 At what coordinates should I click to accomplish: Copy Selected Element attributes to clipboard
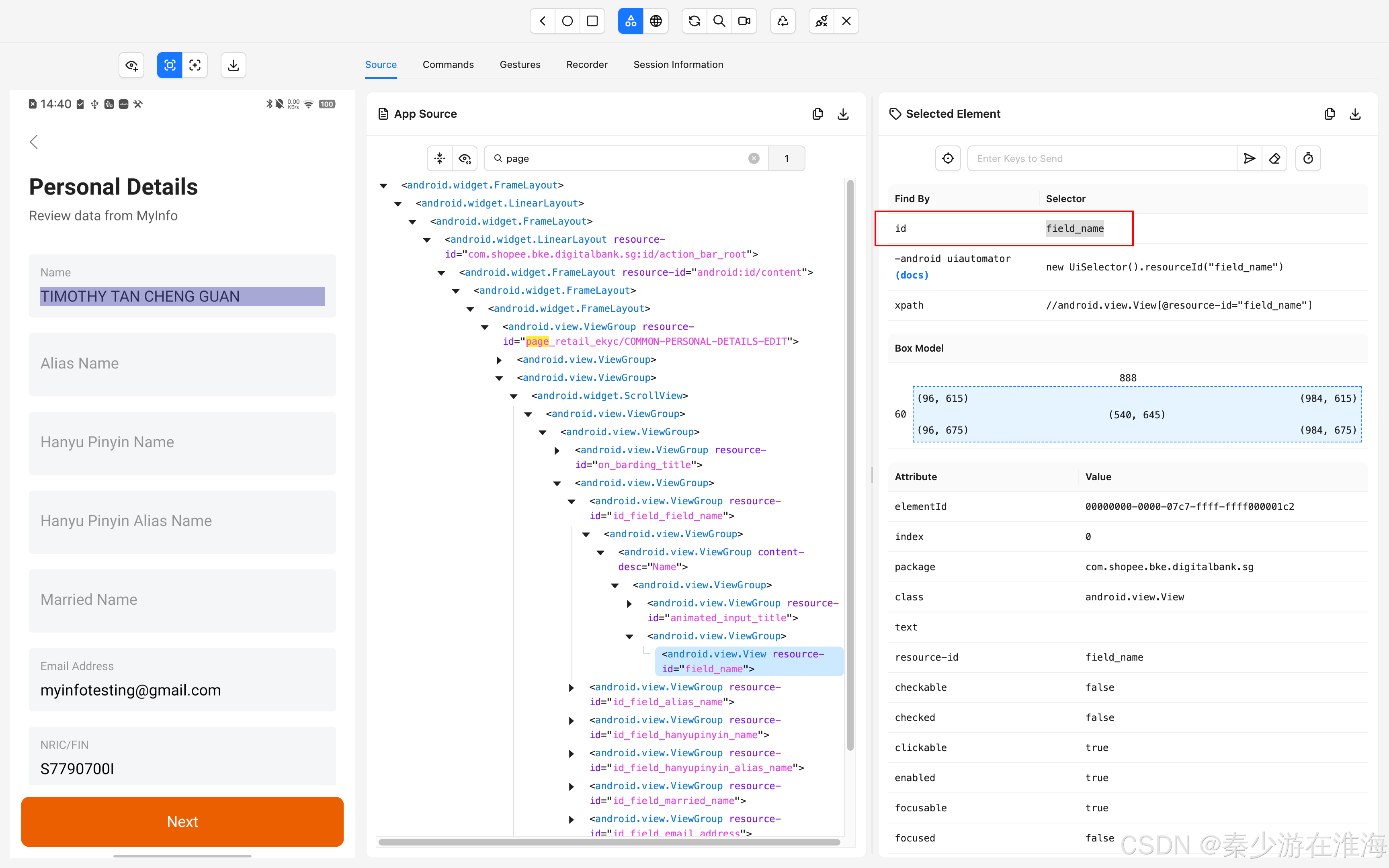click(1330, 114)
